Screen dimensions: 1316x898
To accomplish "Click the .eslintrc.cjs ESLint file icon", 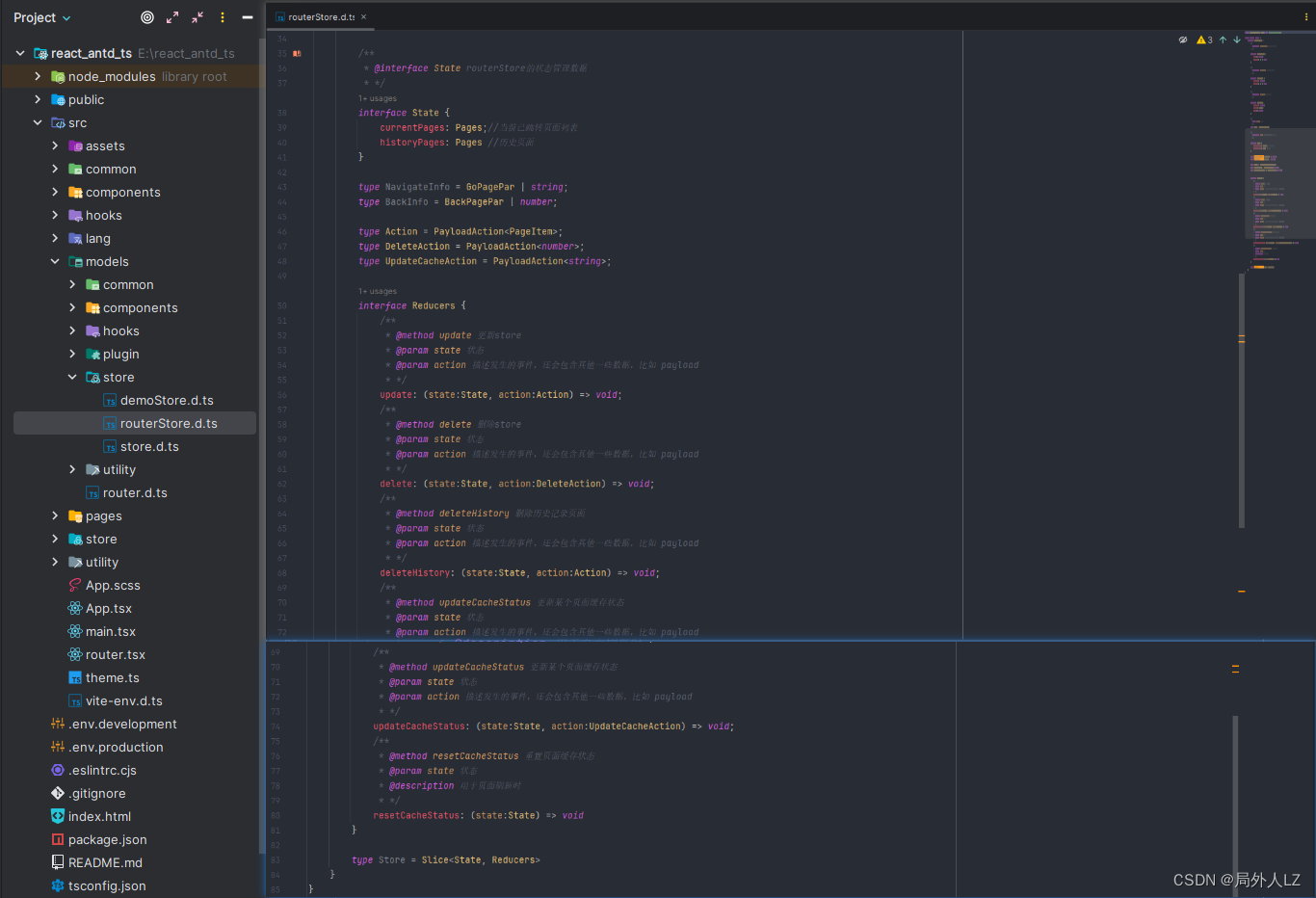I will point(58,770).
